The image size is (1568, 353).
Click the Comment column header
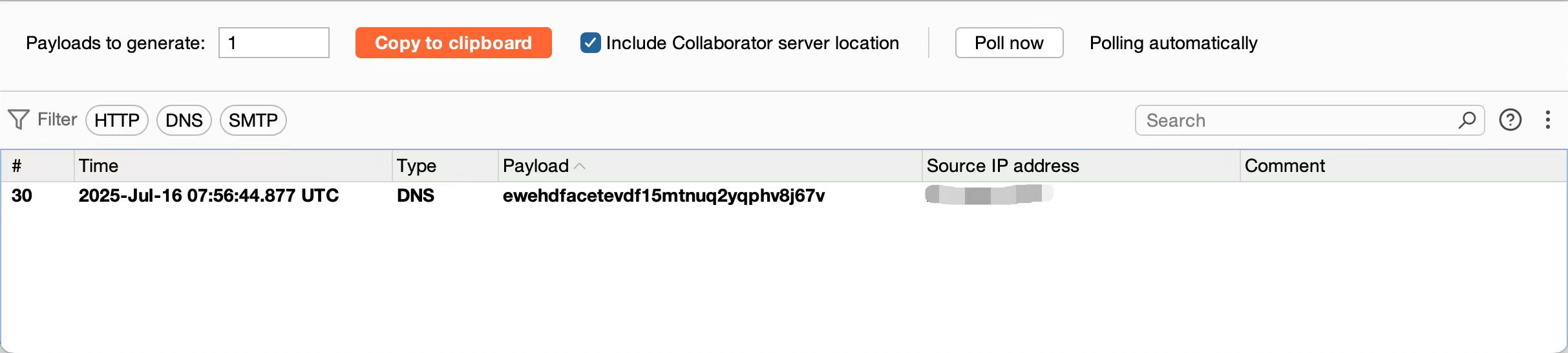(x=1403, y=166)
